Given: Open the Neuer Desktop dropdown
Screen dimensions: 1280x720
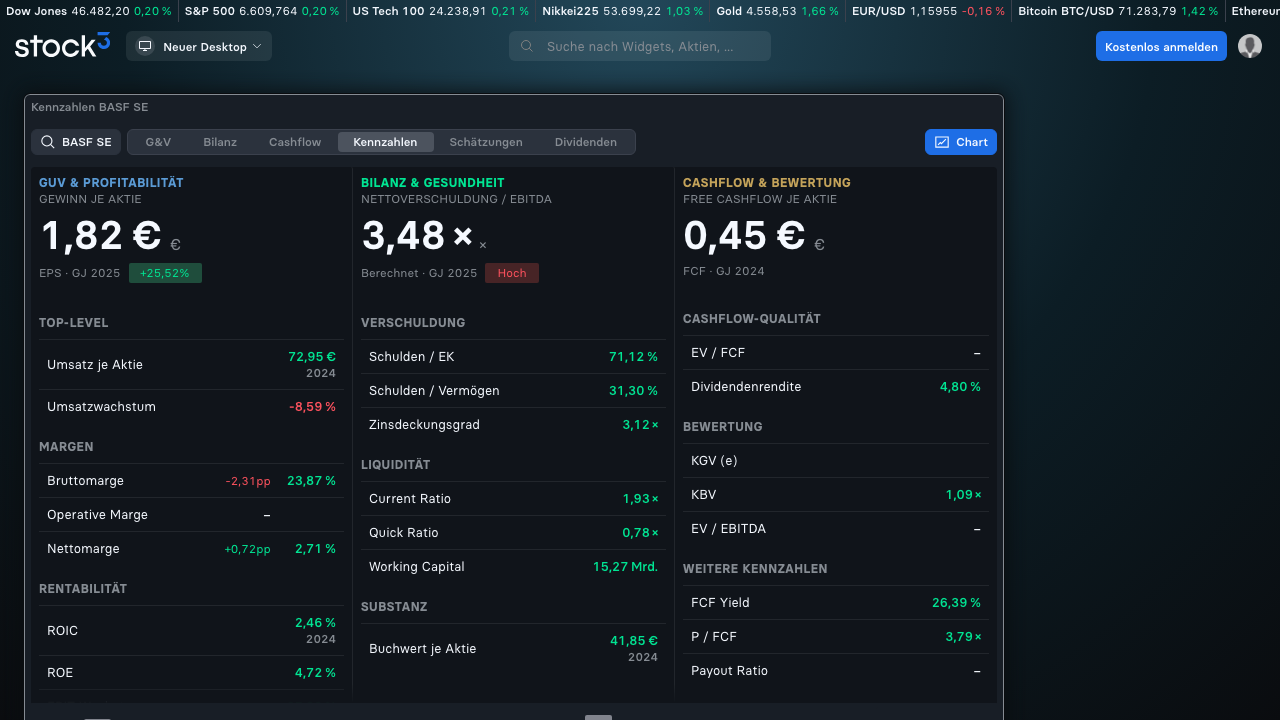Looking at the screenshot, I should 199,46.
